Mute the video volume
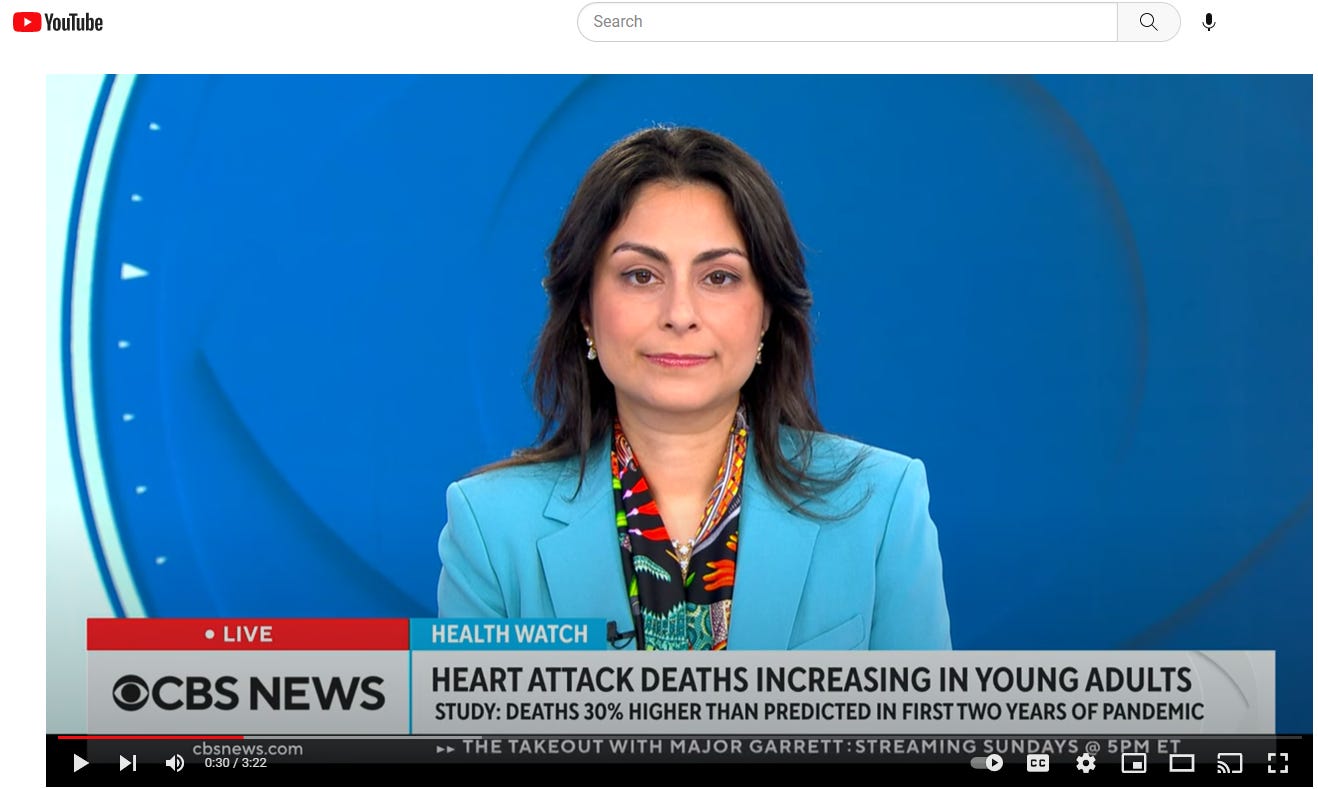Viewport: 1318px width, 789px height. [x=174, y=763]
